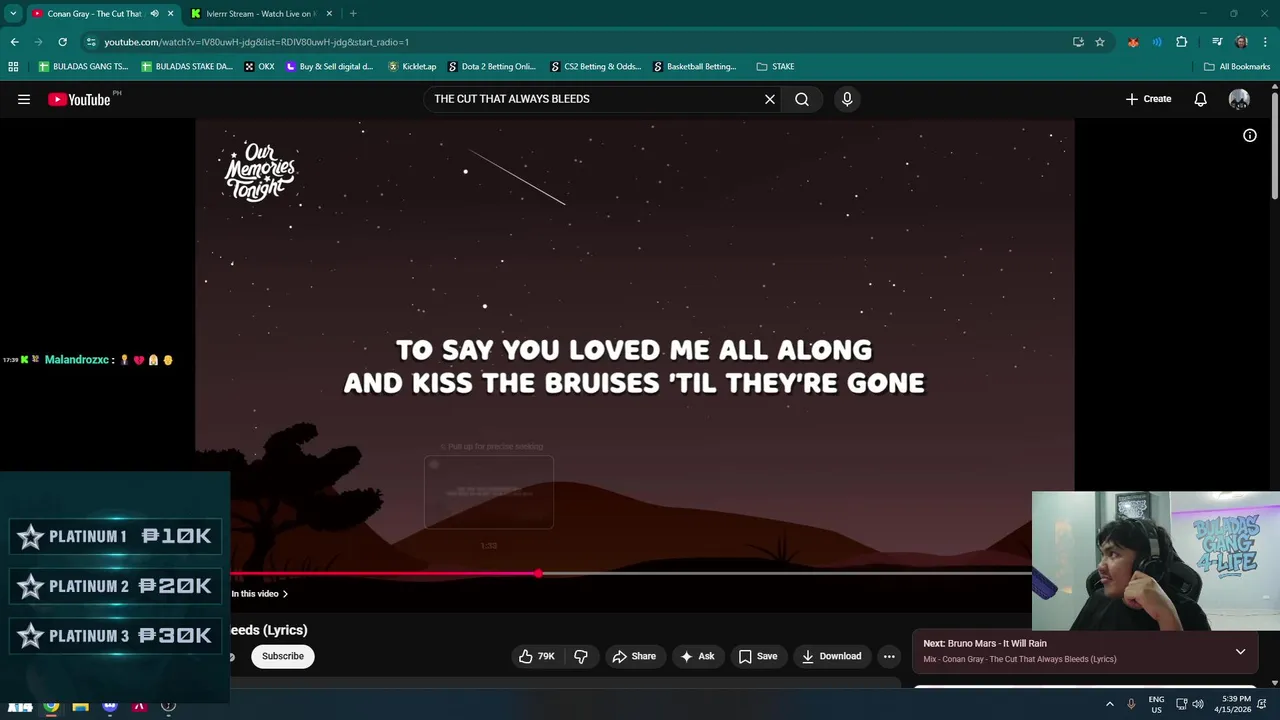Open YouTube account avatar menu

click(x=1239, y=99)
